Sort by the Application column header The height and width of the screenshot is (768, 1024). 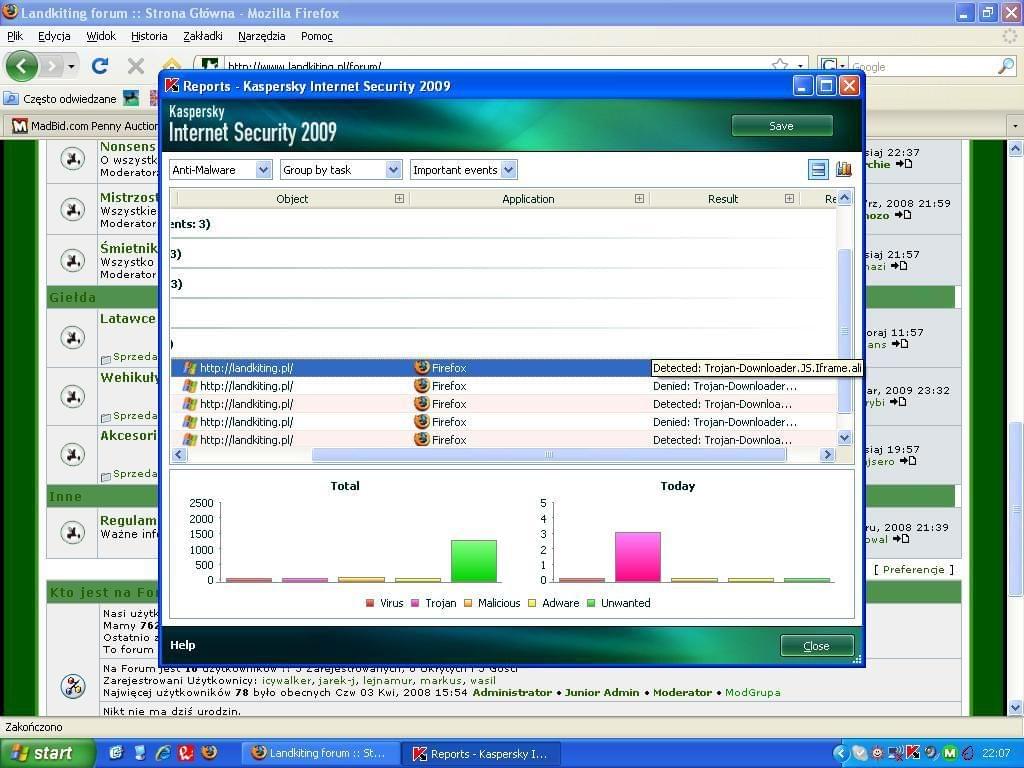pos(528,199)
